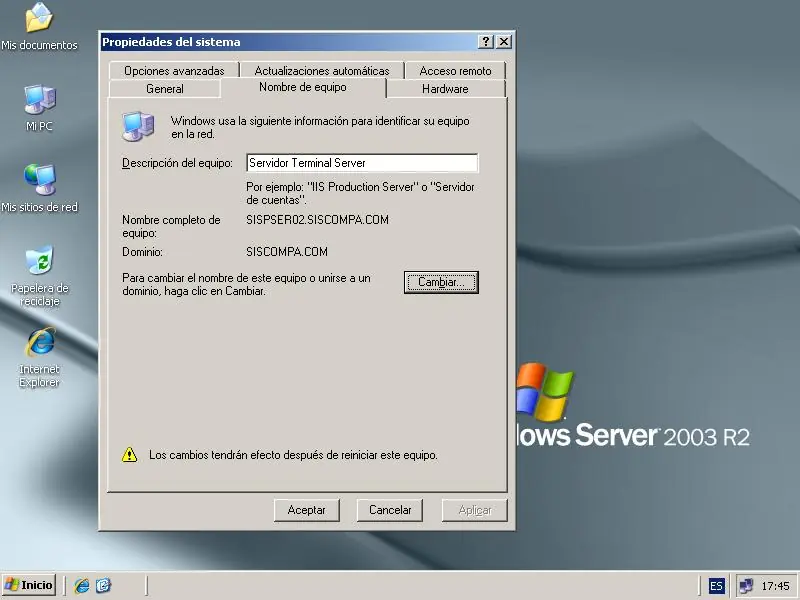Select Papelera de reciclaje icon
Screen dimensions: 800x600
(x=39, y=276)
